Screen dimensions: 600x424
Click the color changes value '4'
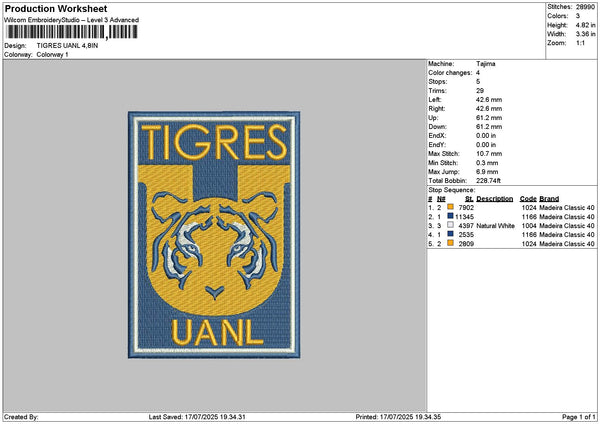[478, 73]
